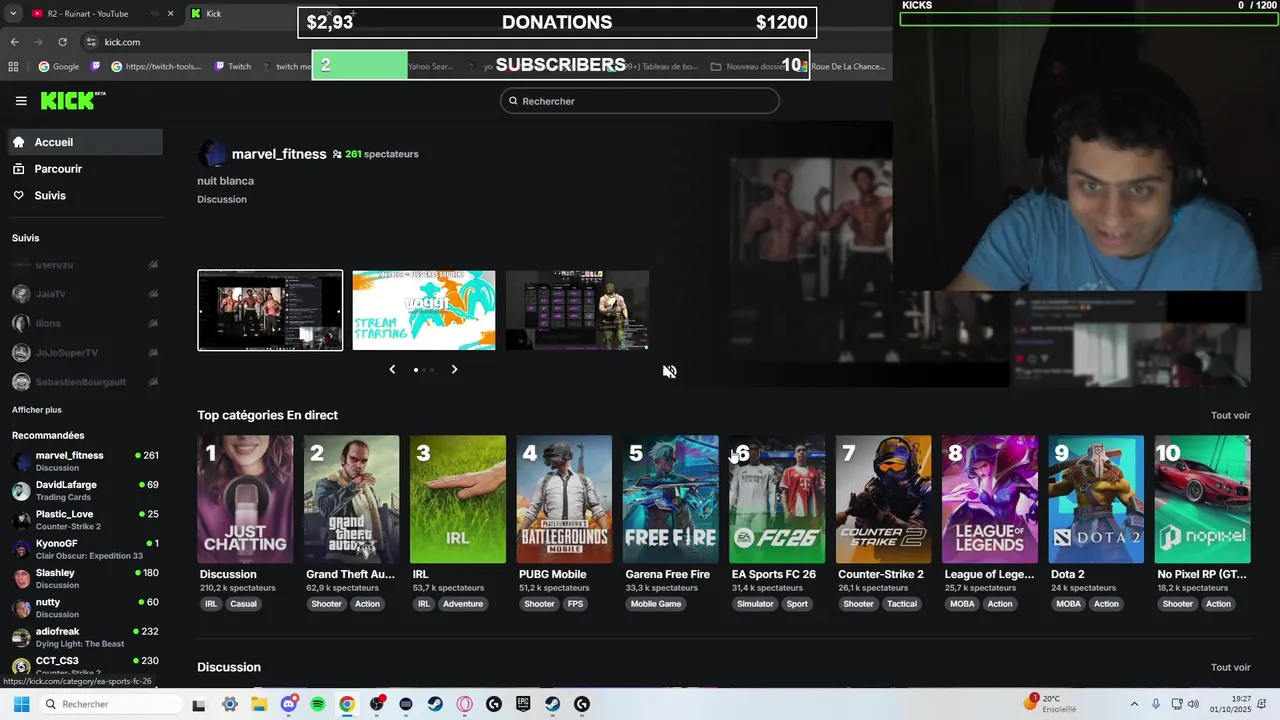This screenshot has width=1280, height=720.
Task: Click the Casual tag under Discussion
Action: [244, 604]
